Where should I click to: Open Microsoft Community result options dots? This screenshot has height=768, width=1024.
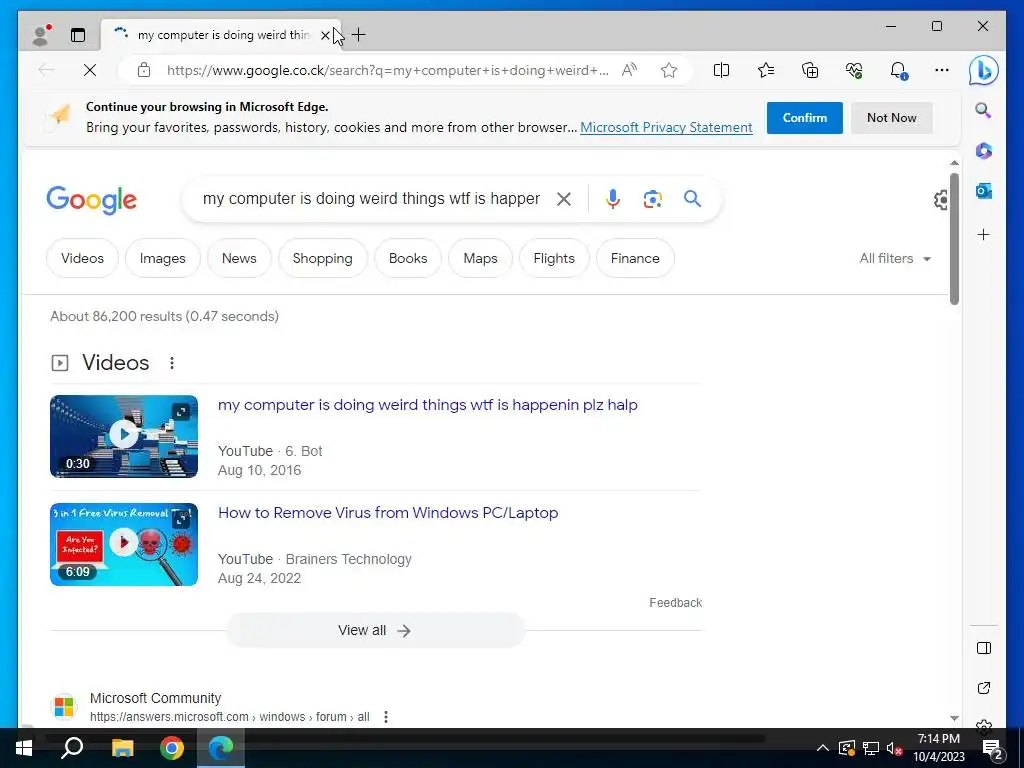[x=386, y=717]
